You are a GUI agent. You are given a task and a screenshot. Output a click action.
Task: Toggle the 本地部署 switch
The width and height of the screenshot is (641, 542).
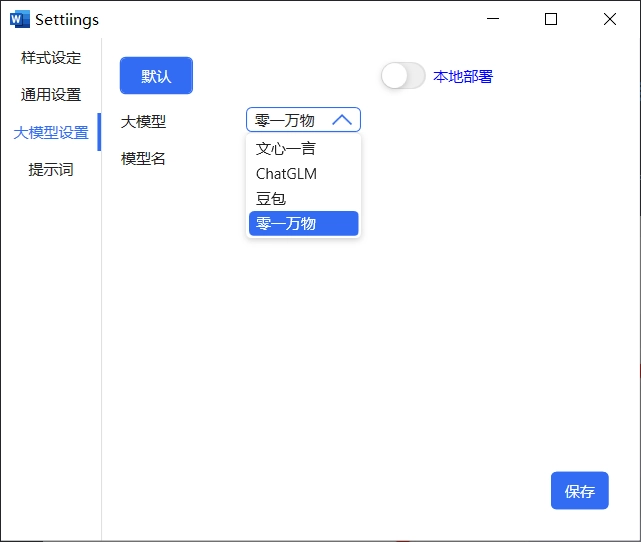click(x=403, y=76)
